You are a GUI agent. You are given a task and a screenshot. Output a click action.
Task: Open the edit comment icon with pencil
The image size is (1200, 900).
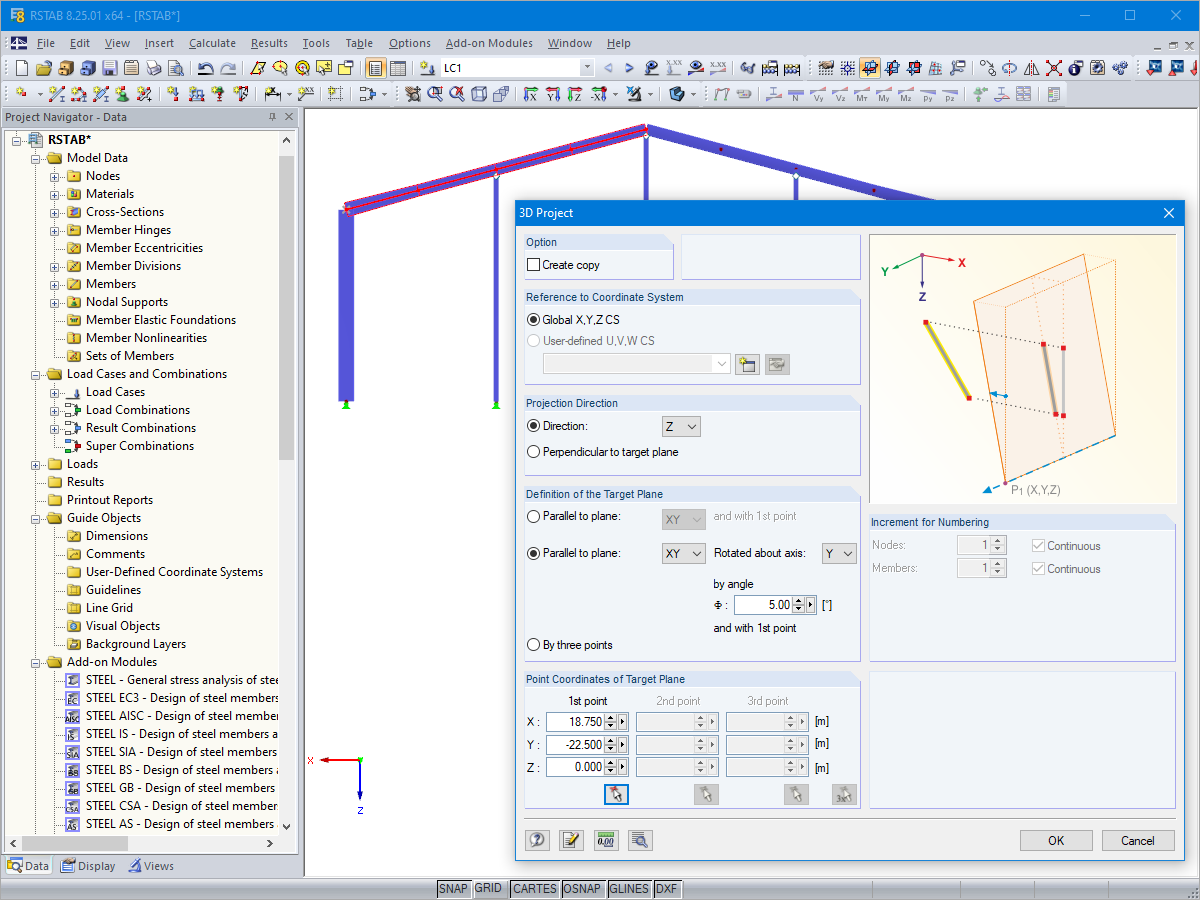(x=571, y=840)
